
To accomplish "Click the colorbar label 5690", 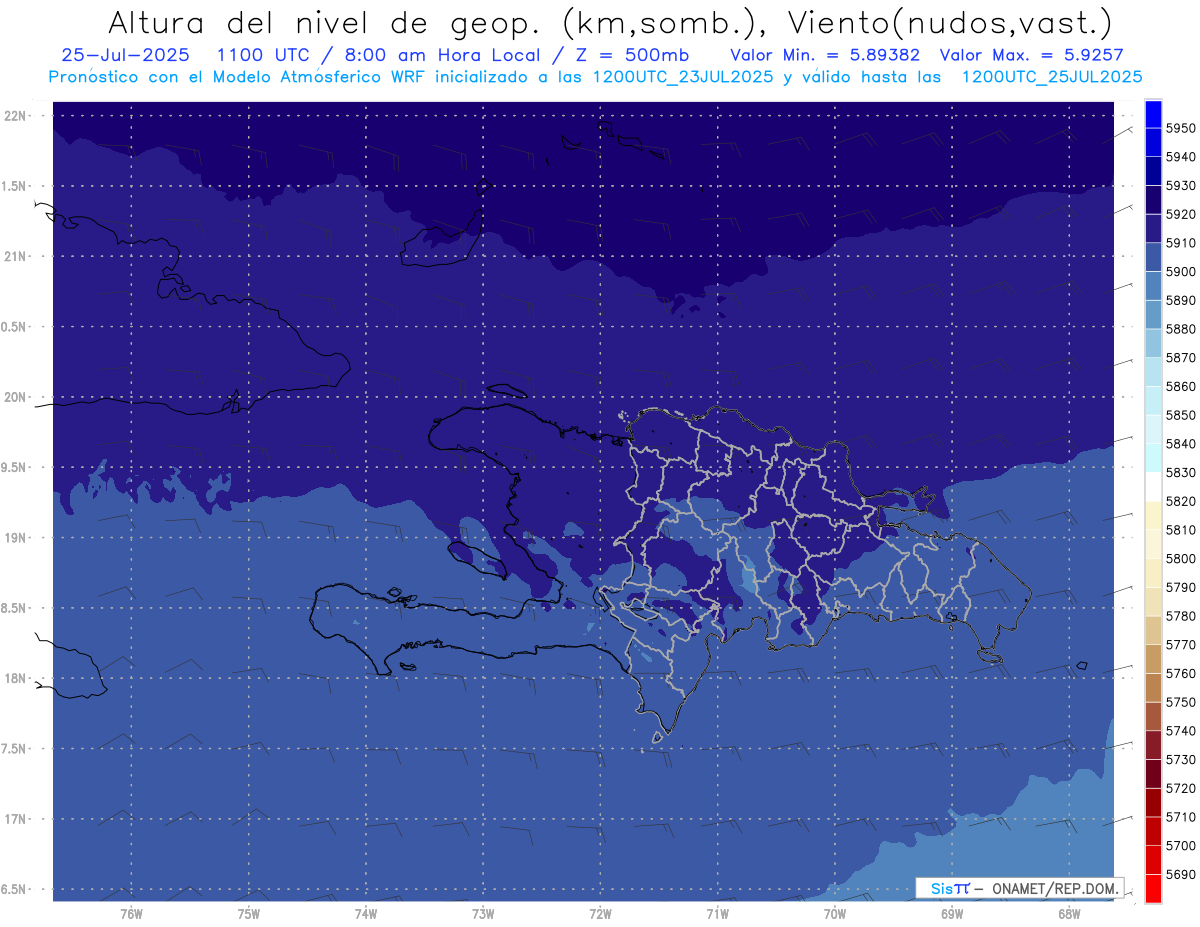I will pyautogui.click(x=1180, y=875).
